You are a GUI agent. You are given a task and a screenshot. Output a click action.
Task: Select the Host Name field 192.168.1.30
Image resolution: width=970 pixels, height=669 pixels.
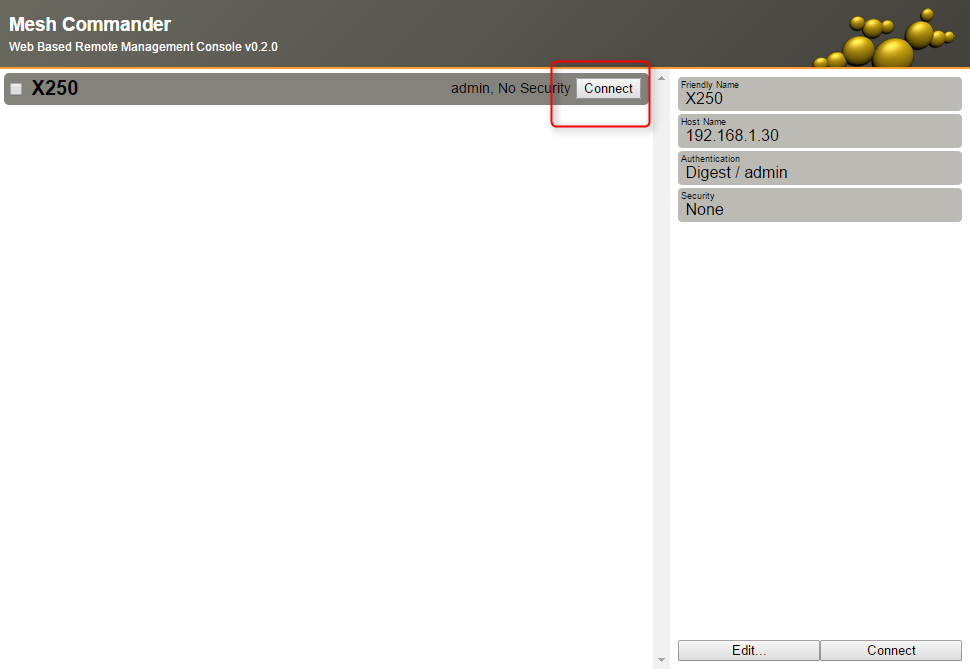(x=819, y=131)
